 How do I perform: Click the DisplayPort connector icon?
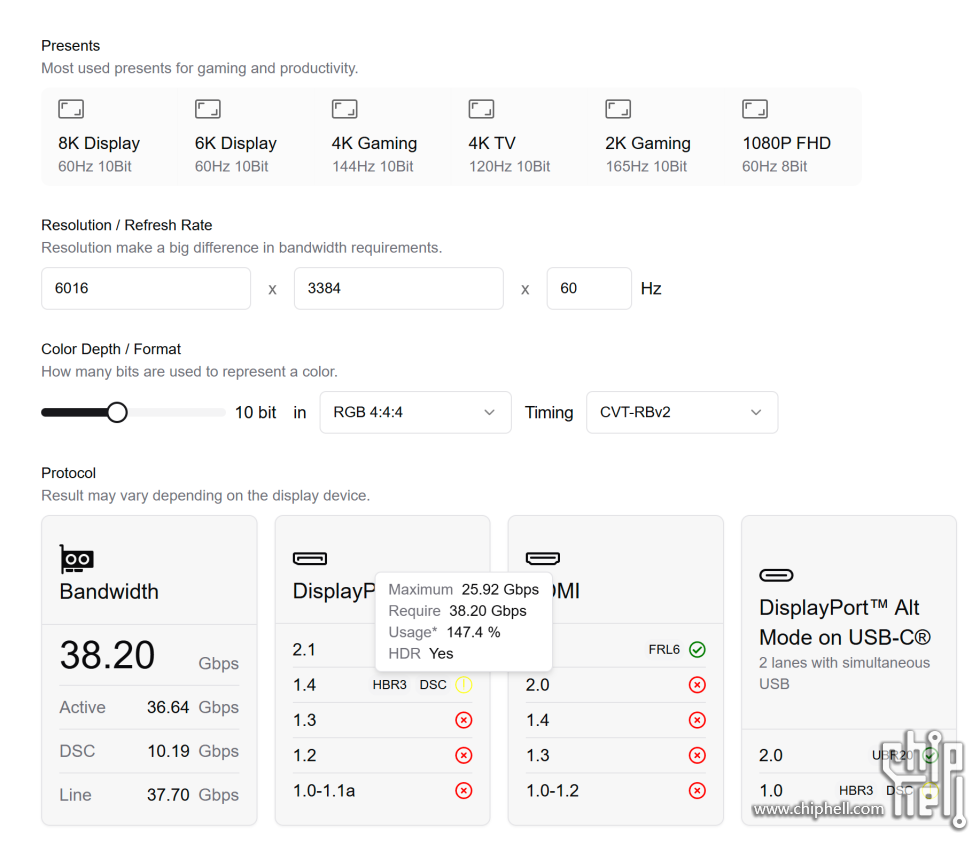[310, 558]
